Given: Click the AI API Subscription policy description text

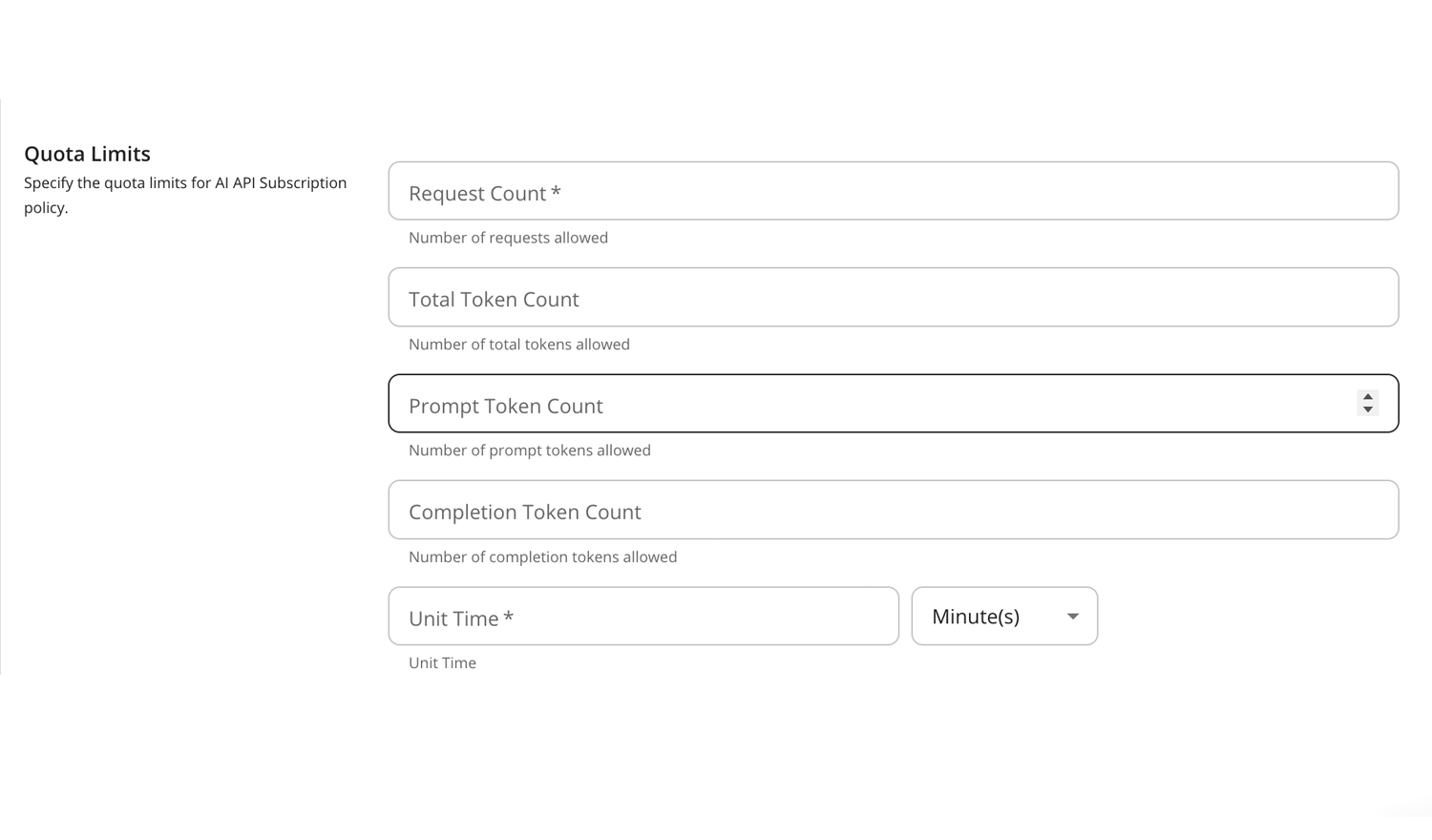Looking at the screenshot, I should pyautogui.click(x=184, y=194).
